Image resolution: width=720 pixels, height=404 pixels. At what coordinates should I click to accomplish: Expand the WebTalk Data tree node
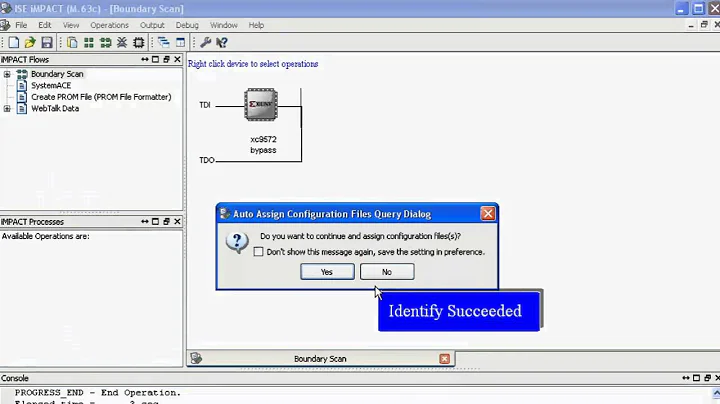(x=7, y=109)
